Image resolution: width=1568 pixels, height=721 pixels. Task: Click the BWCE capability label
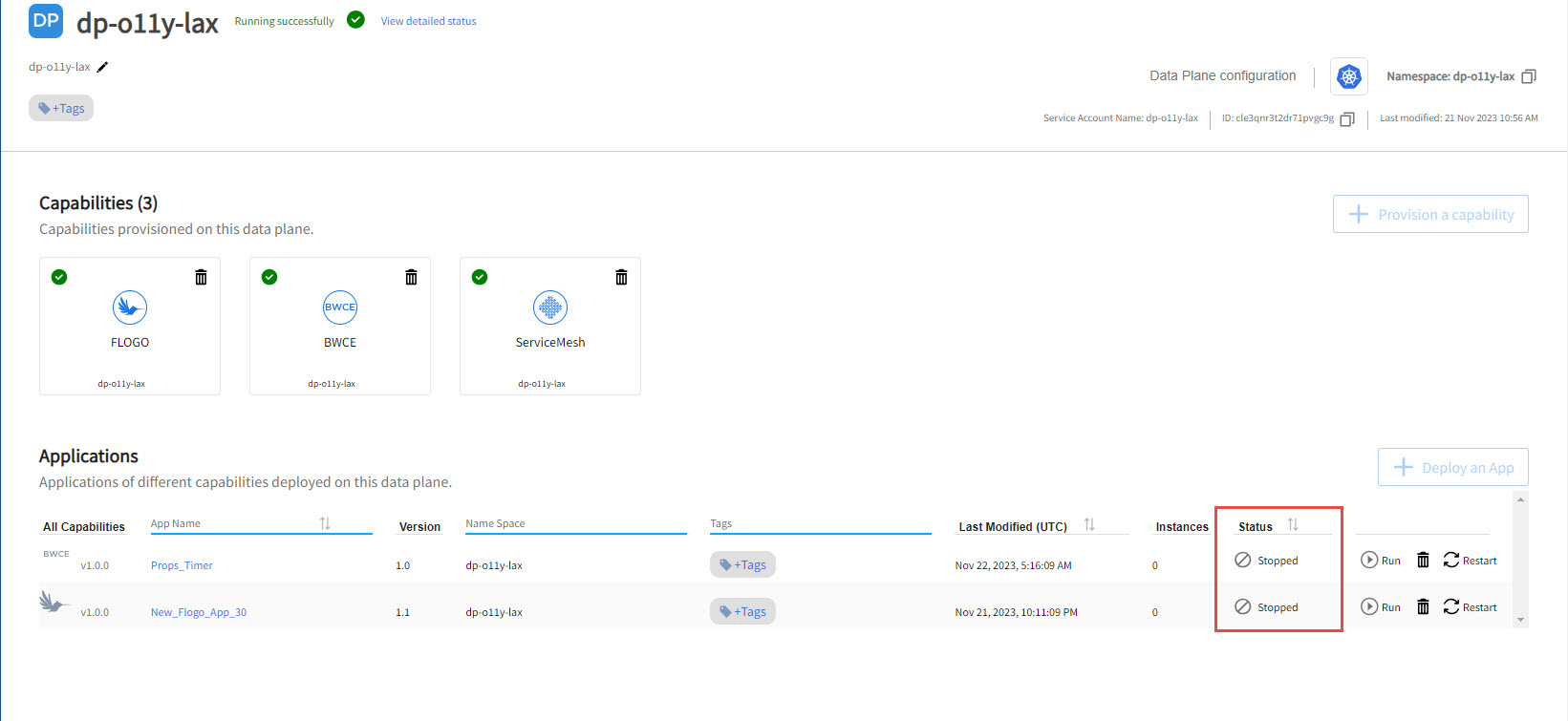point(340,342)
